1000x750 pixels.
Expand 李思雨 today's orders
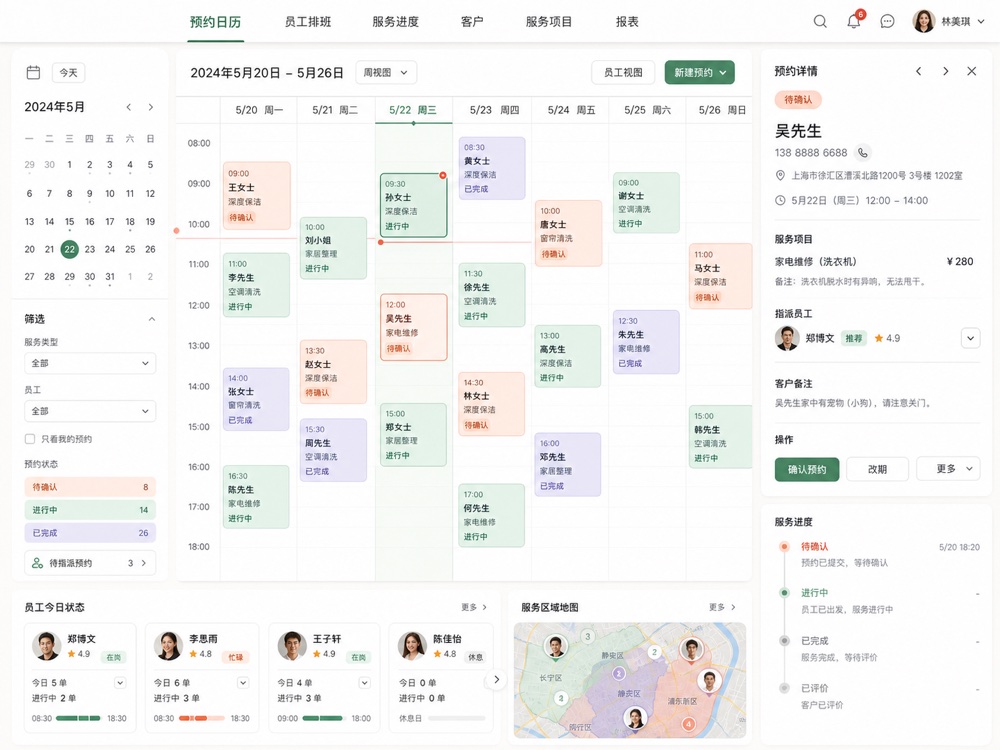point(243,683)
